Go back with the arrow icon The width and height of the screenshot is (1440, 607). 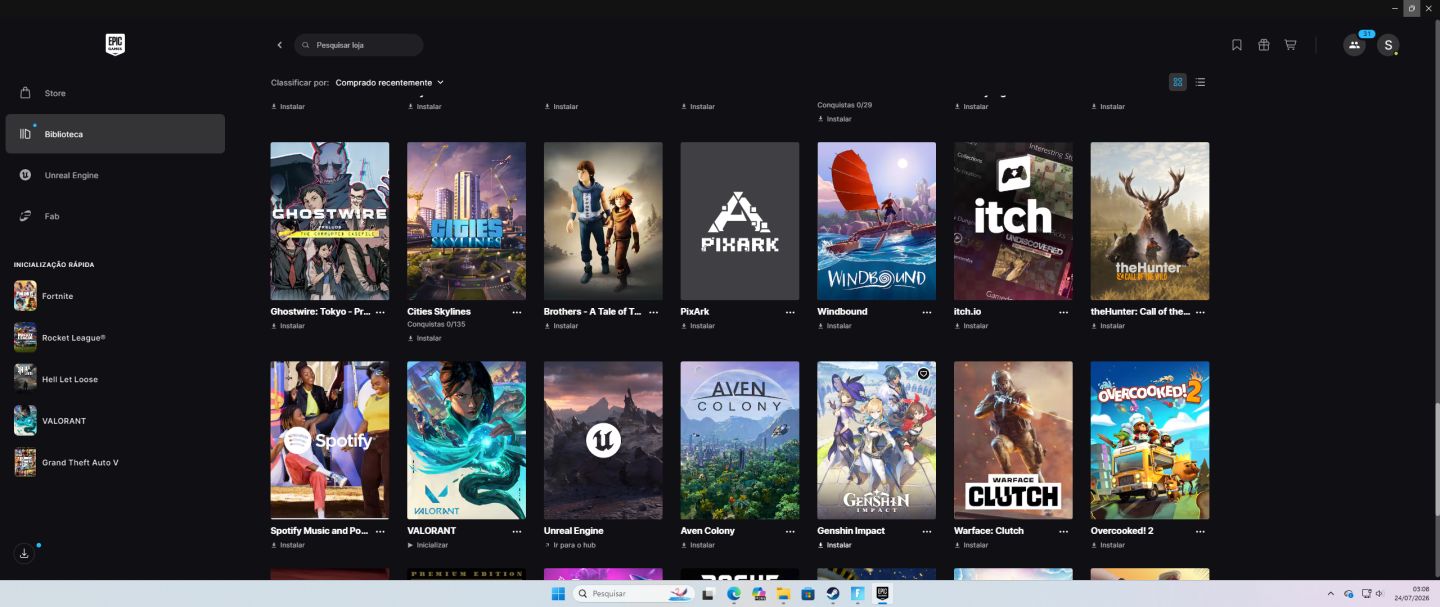(x=280, y=45)
